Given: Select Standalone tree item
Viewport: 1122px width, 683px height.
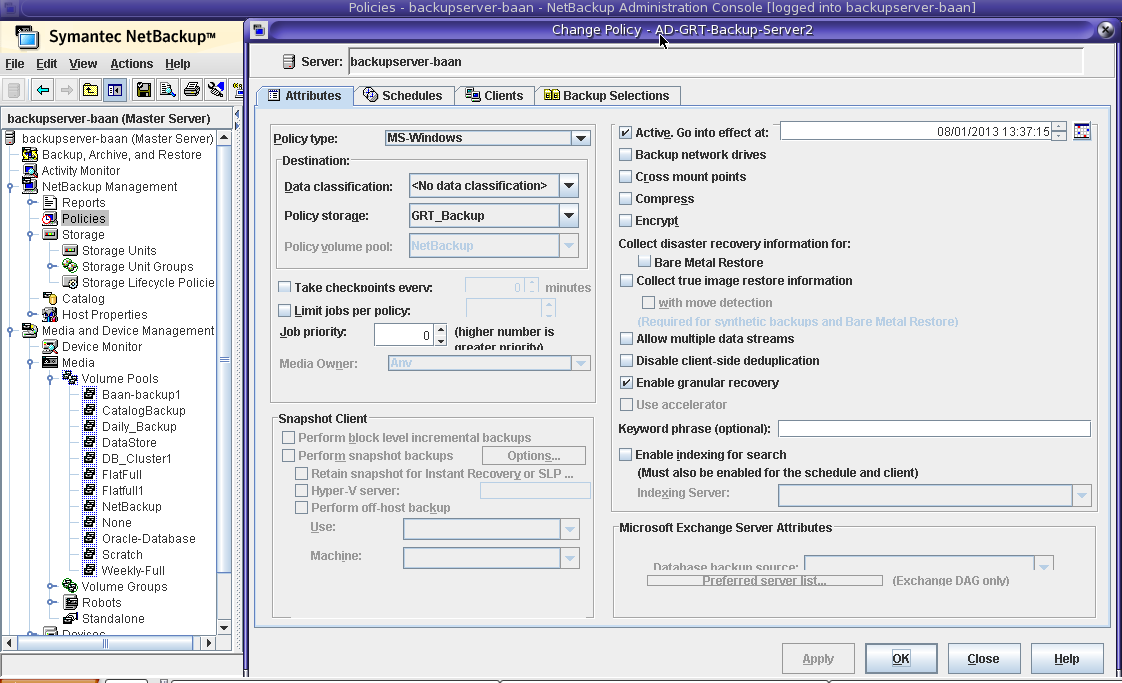Looking at the screenshot, I should [x=113, y=619].
